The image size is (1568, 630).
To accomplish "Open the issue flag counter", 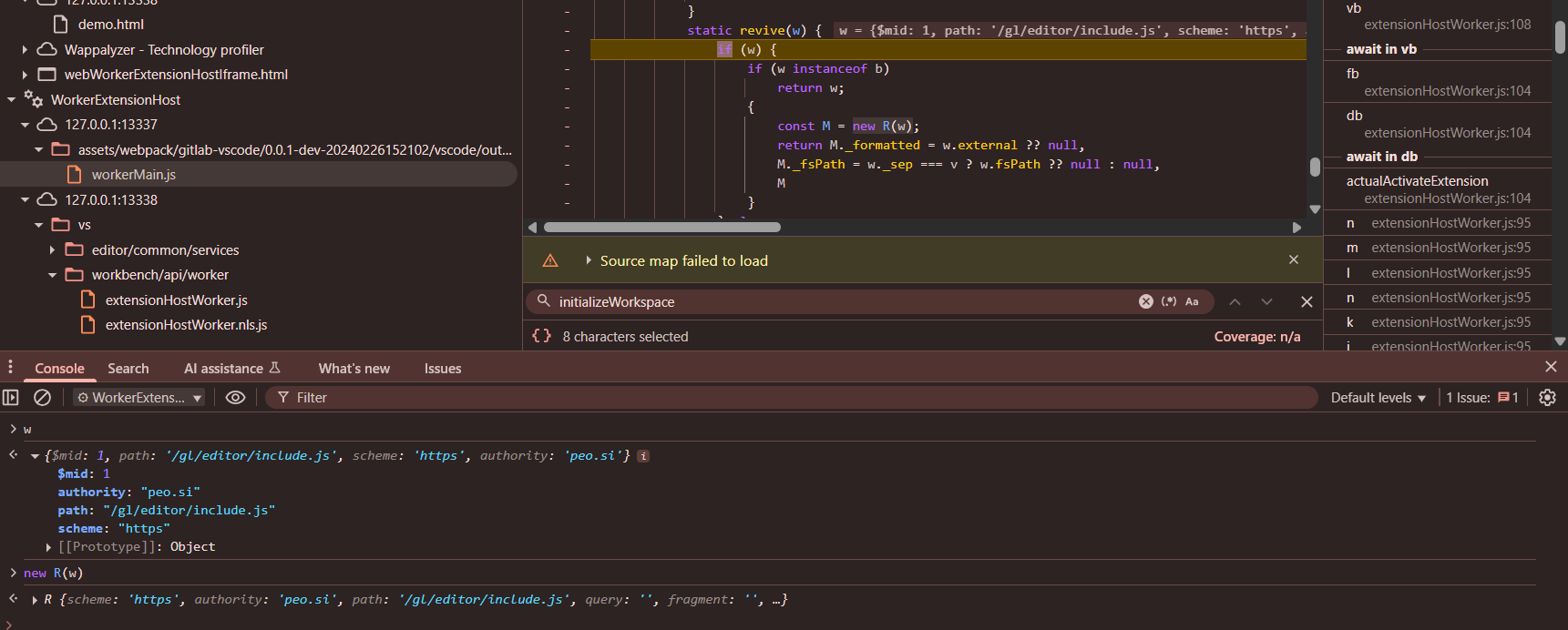I will pyautogui.click(x=1508, y=397).
